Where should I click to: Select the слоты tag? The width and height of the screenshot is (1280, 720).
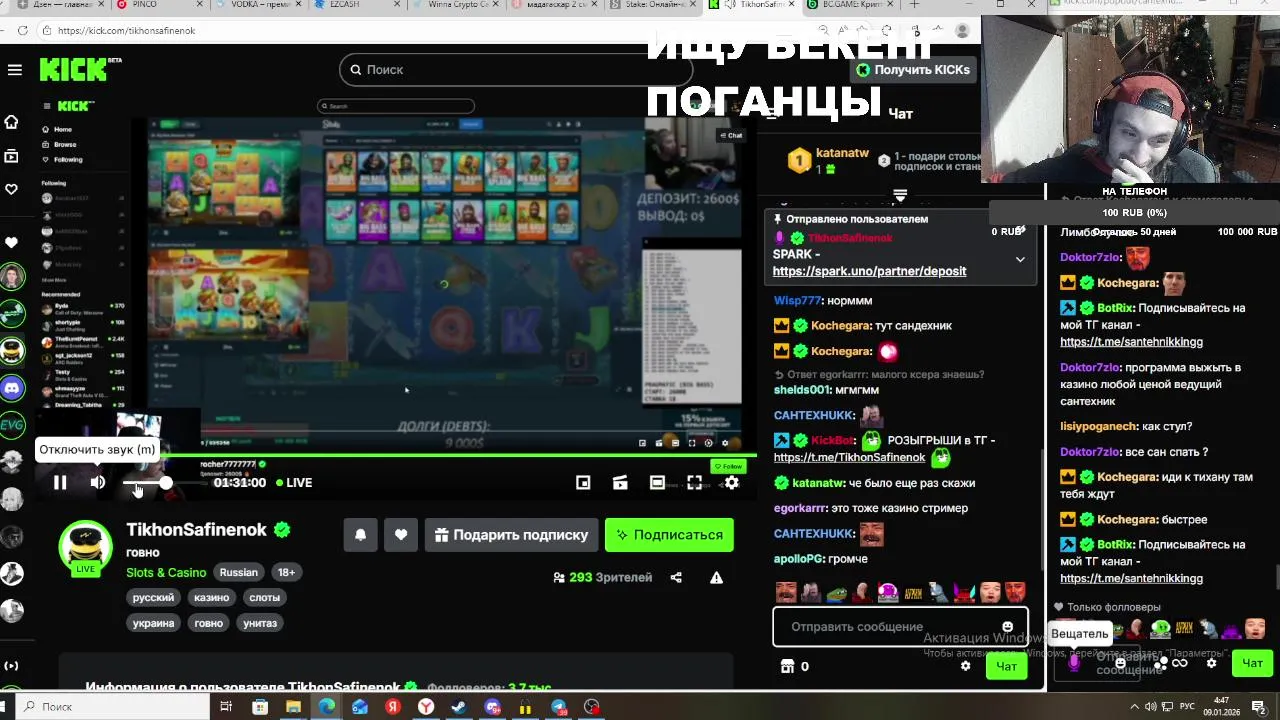(265, 597)
